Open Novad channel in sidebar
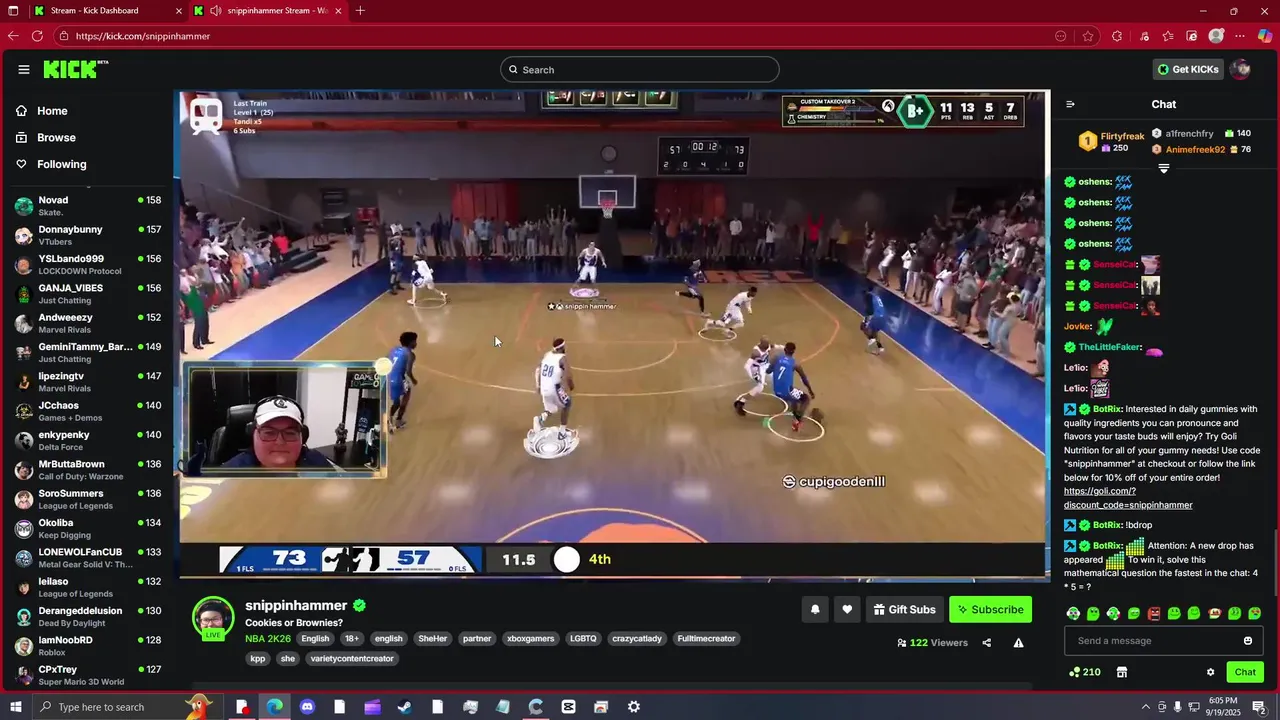The height and width of the screenshot is (720, 1280). pyautogui.click(x=88, y=206)
